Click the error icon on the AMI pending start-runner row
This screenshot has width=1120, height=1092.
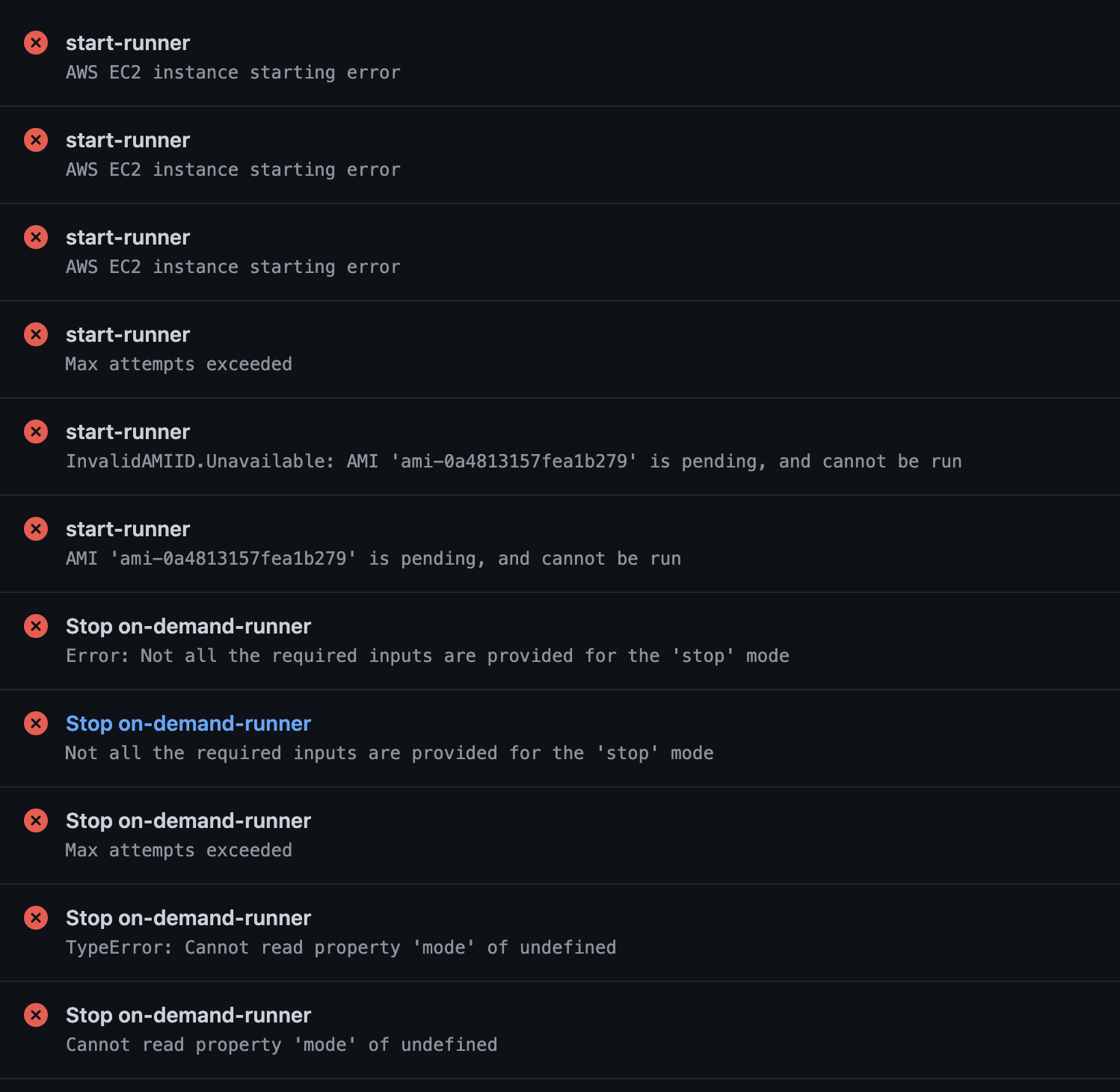coord(35,529)
